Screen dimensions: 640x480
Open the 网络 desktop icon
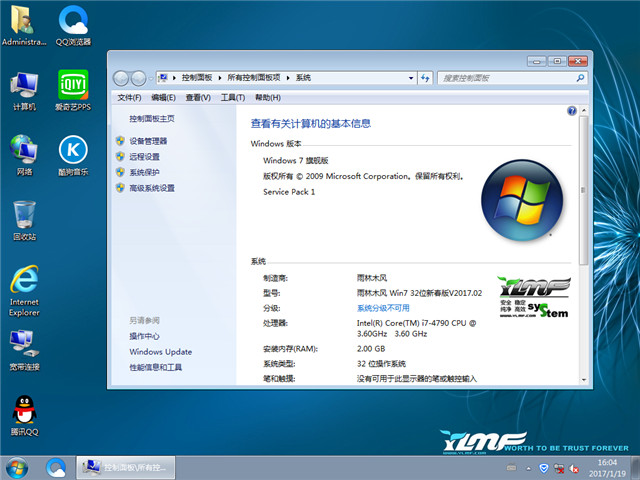(24, 155)
